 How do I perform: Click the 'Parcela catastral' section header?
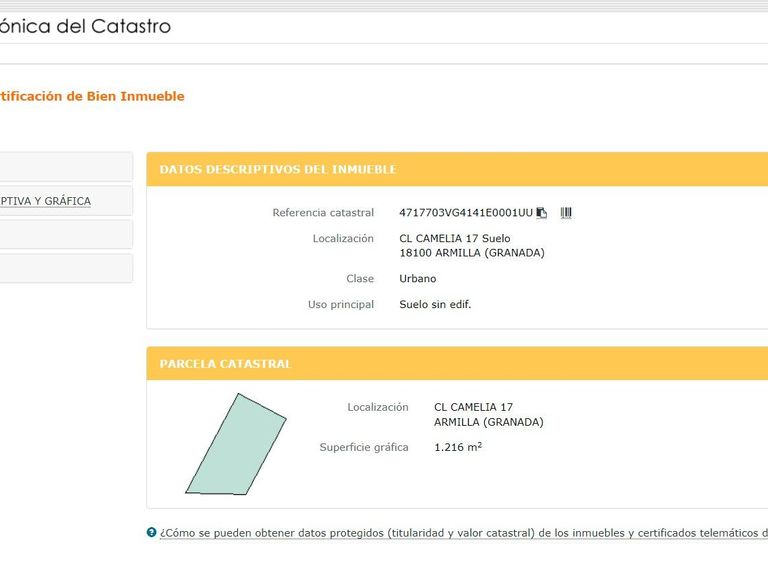click(x=226, y=364)
